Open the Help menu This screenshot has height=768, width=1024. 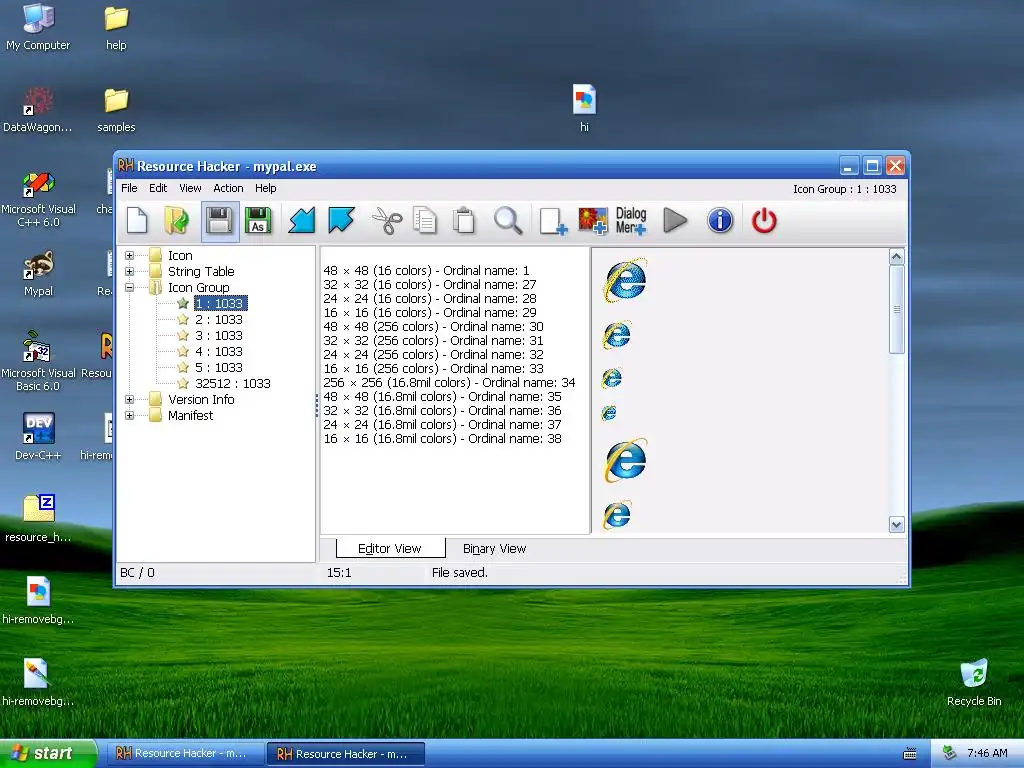tap(265, 188)
